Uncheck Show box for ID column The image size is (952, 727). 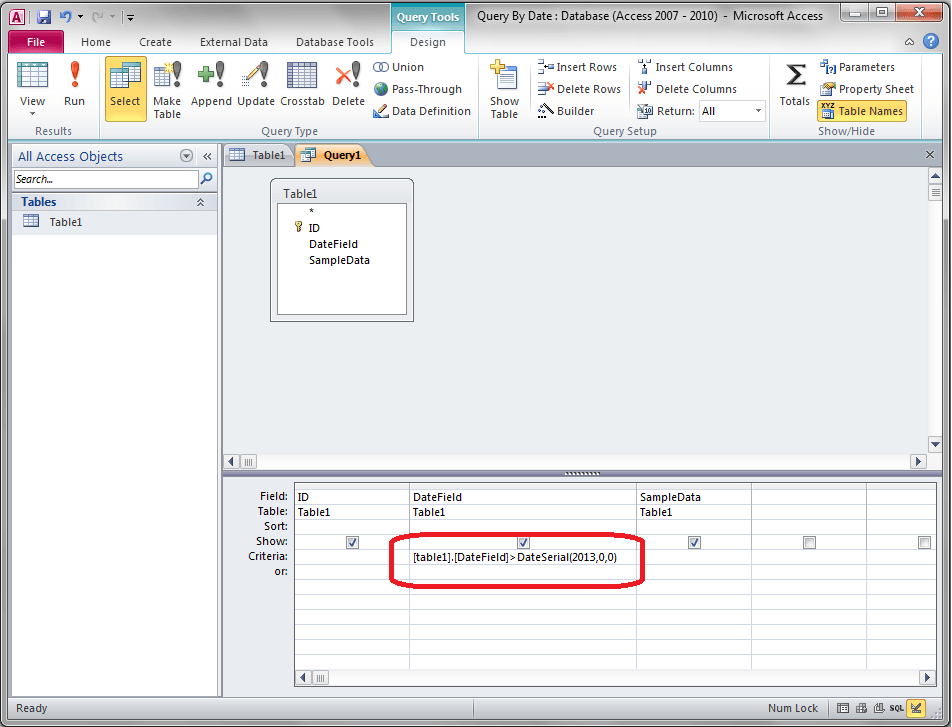(x=352, y=542)
